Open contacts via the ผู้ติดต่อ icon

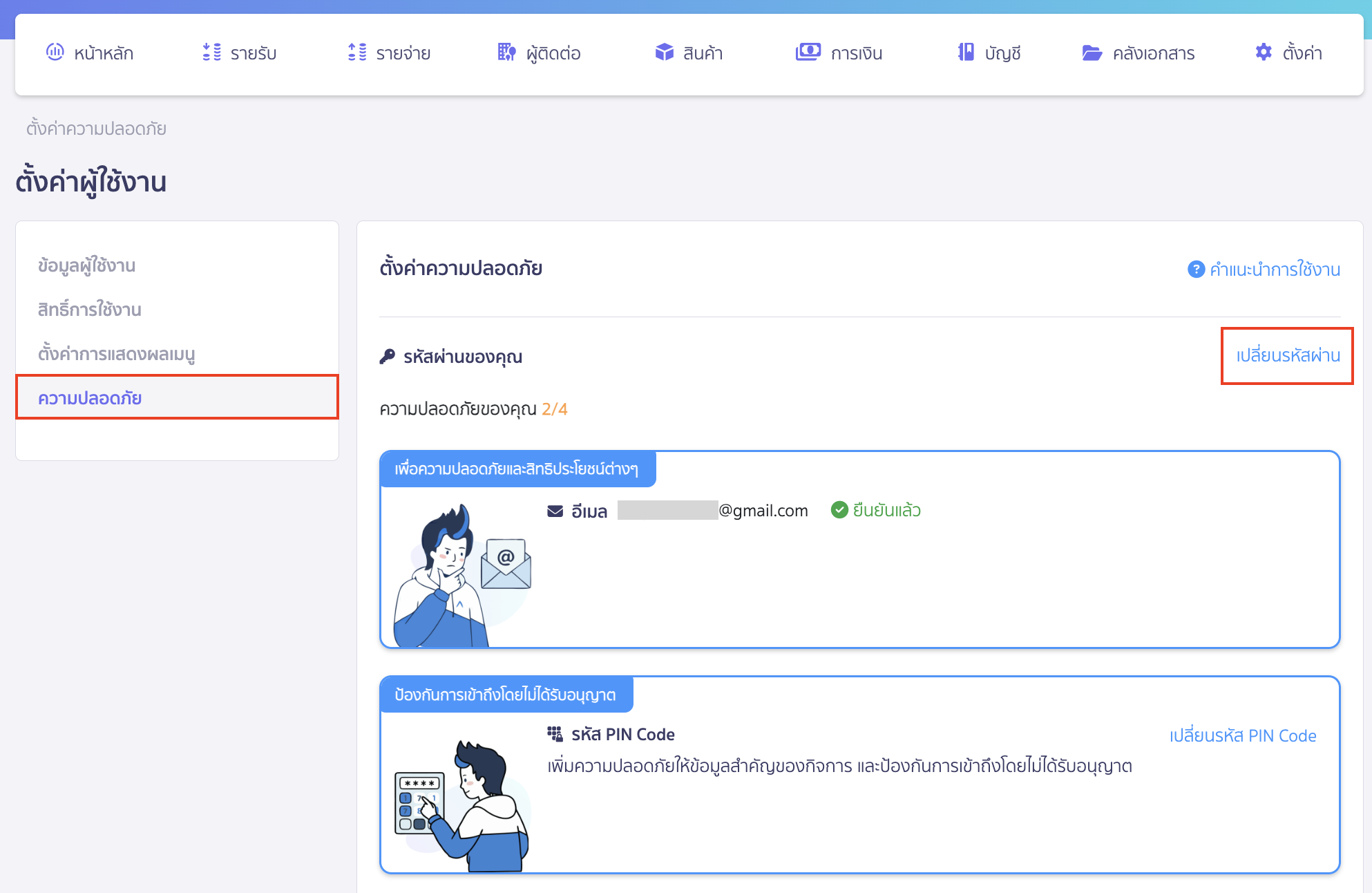coord(506,52)
